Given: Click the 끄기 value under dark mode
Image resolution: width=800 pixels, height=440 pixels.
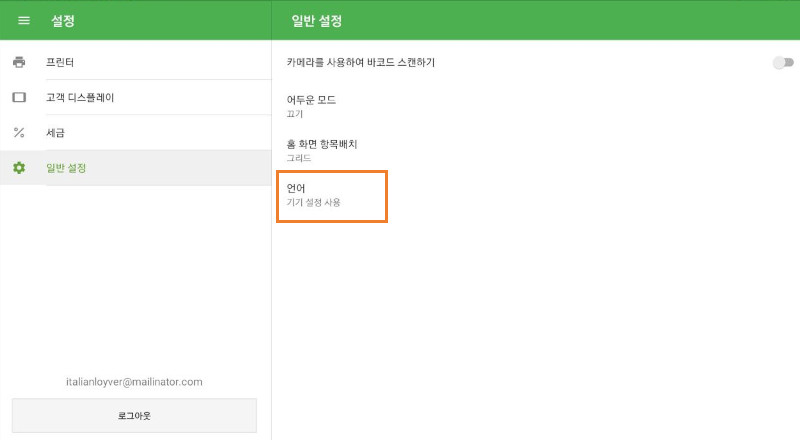Looking at the screenshot, I should [295, 114].
